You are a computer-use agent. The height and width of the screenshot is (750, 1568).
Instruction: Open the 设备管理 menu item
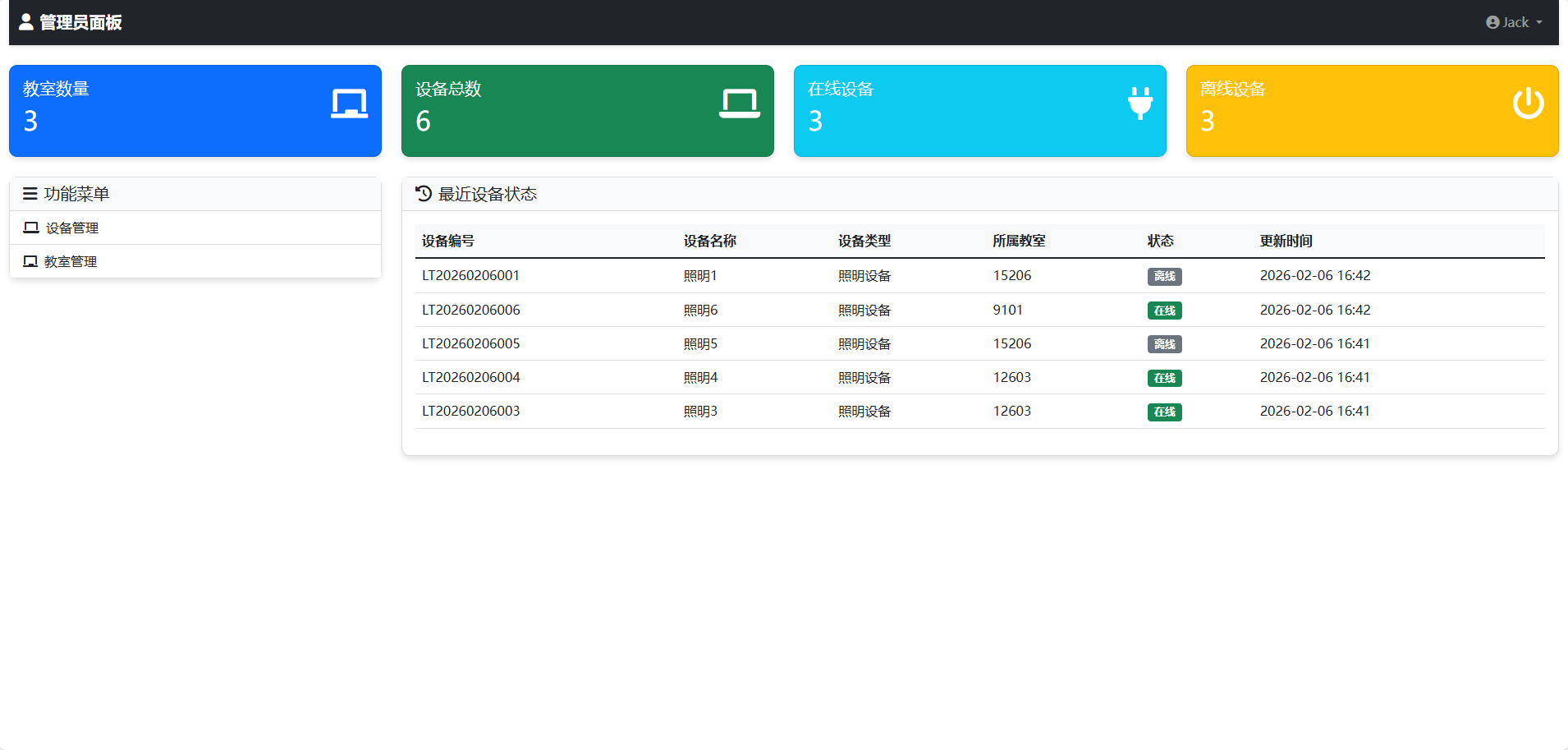195,228
